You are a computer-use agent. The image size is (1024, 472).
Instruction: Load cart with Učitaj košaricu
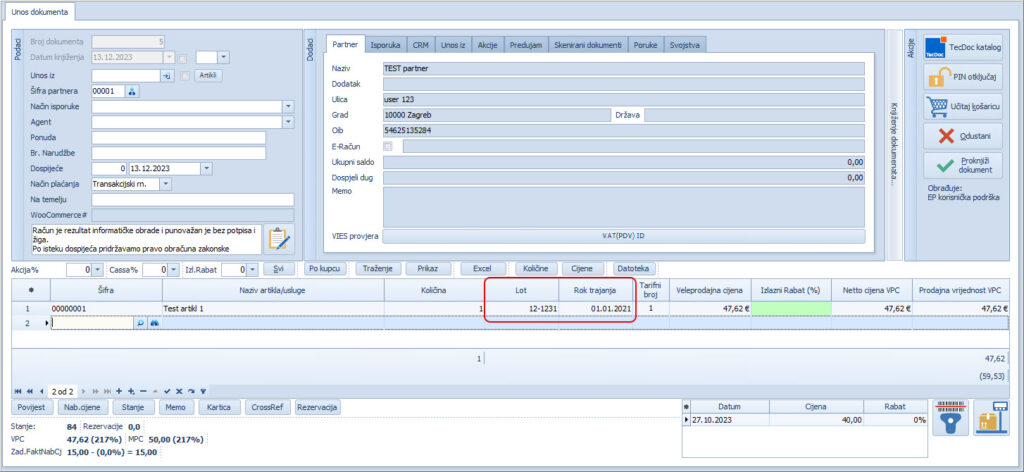(963, 106)
